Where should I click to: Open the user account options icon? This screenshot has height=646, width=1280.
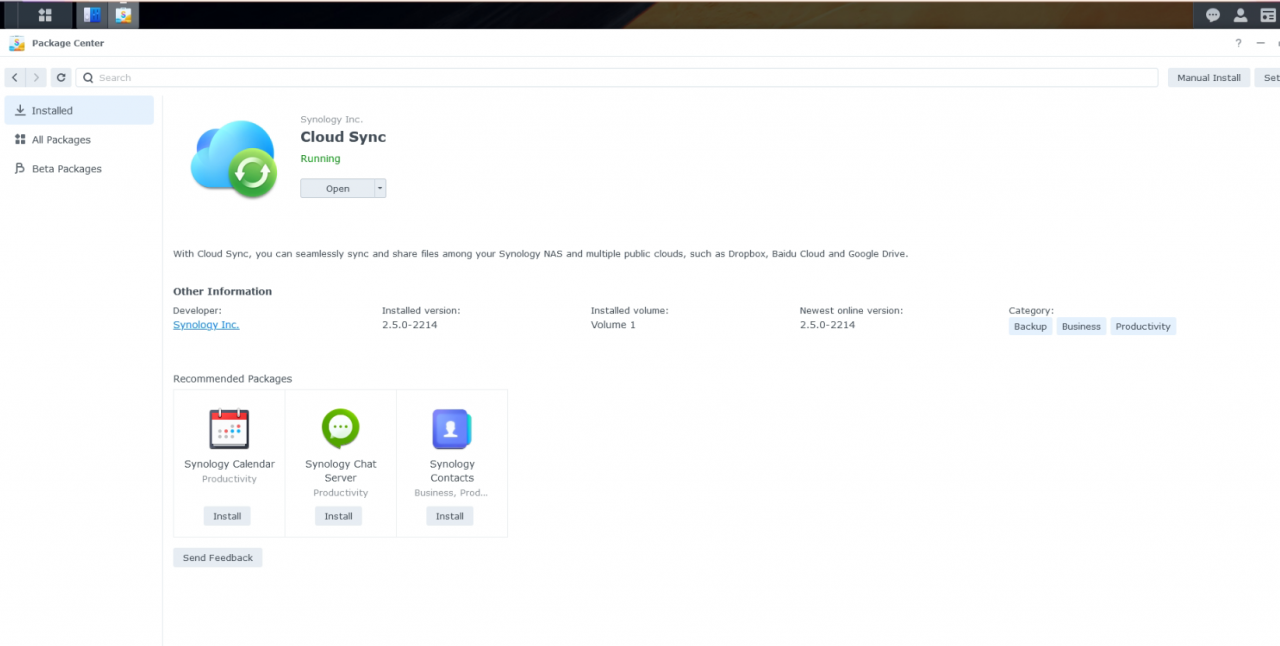pos(1241,14)
